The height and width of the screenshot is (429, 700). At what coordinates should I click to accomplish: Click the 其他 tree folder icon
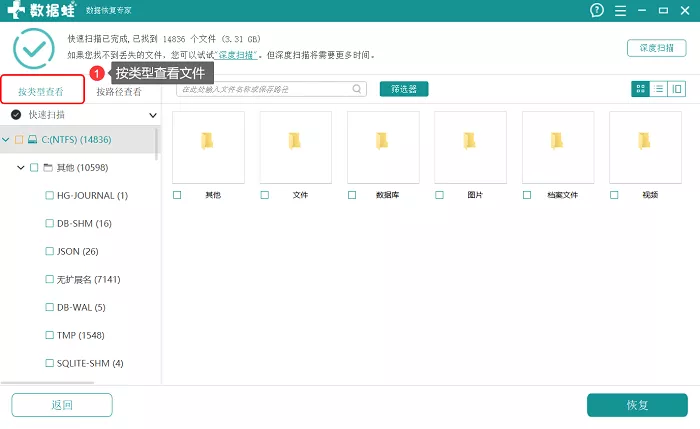(48, 168)
